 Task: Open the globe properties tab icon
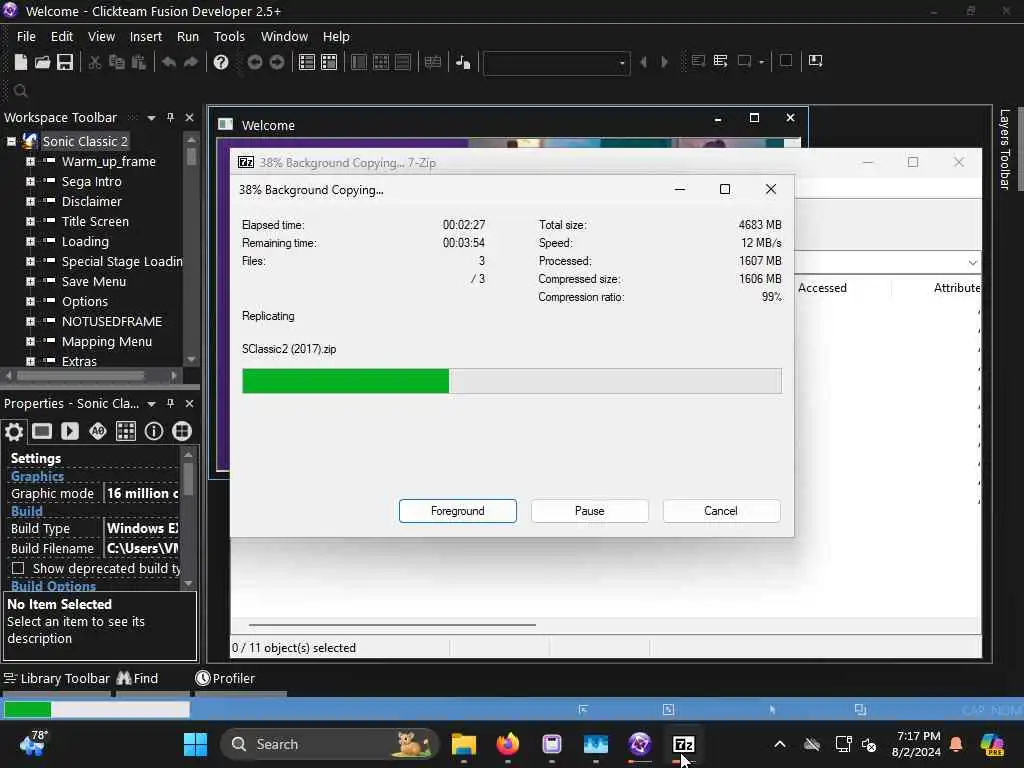(x=182, y=432)
